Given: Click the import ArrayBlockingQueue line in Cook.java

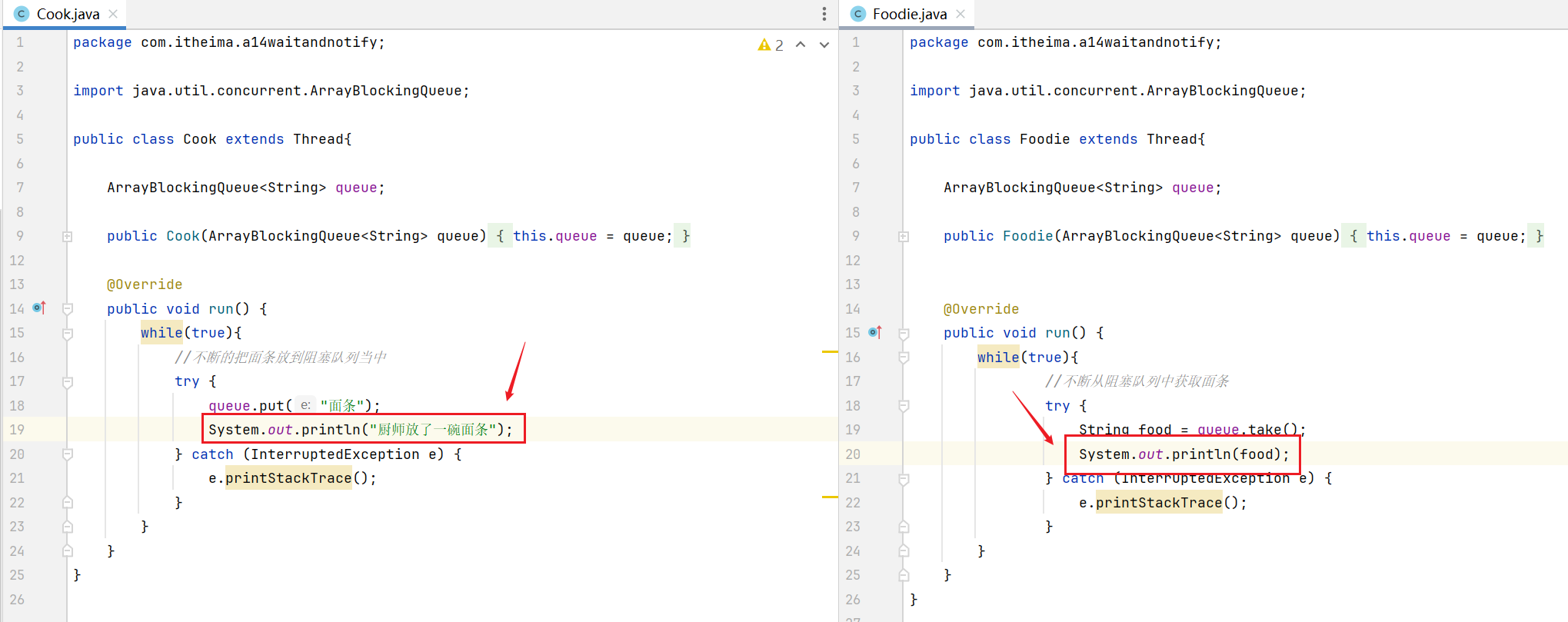Looking at the screenshot, I should coord(271,91).
